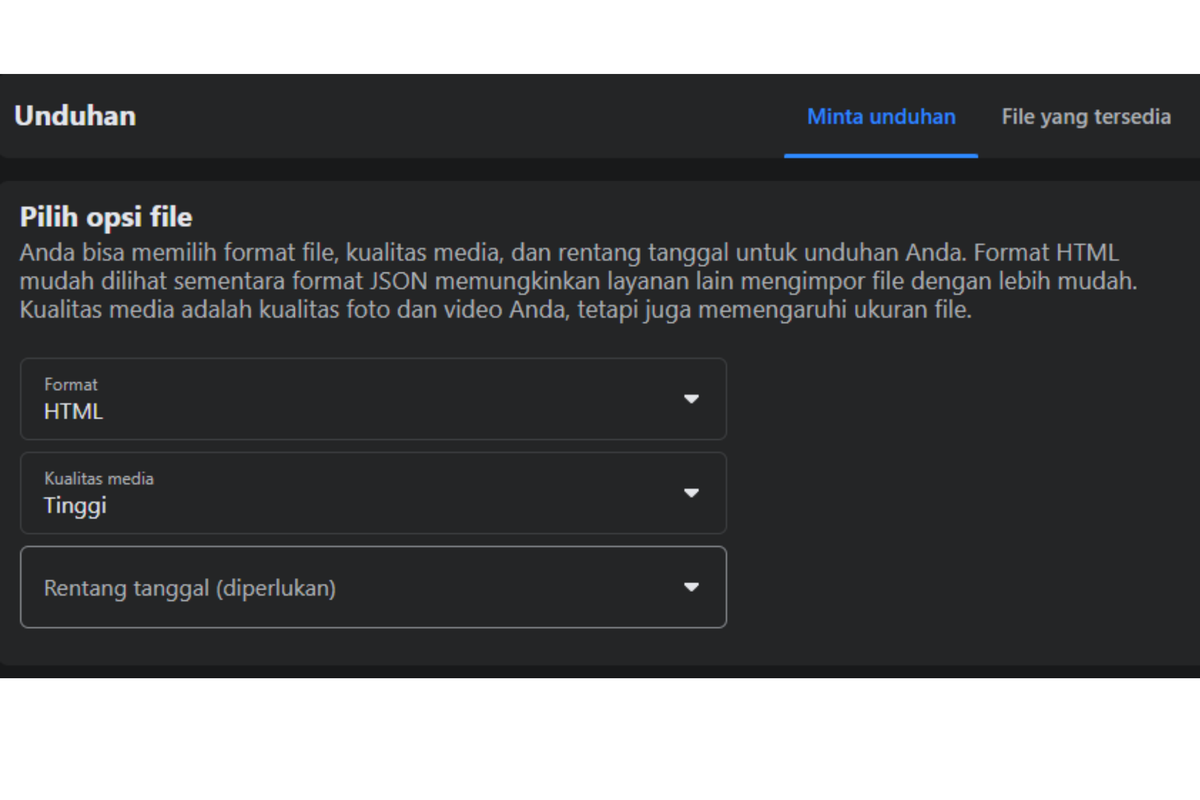The height and width of the screenshot is (800, 1200).
Task: Select the HTML format value text
Action: 72,411
